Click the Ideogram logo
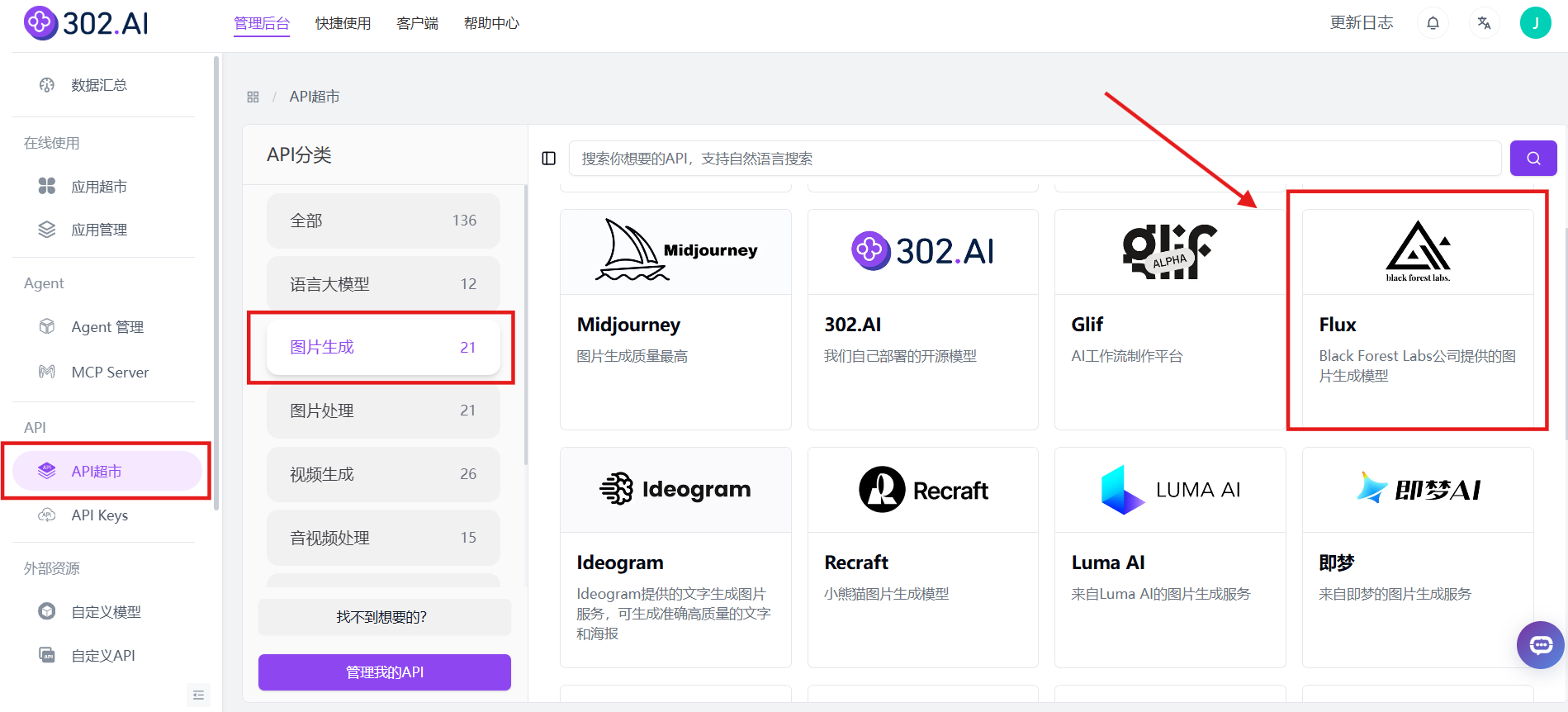 (675, 490)
